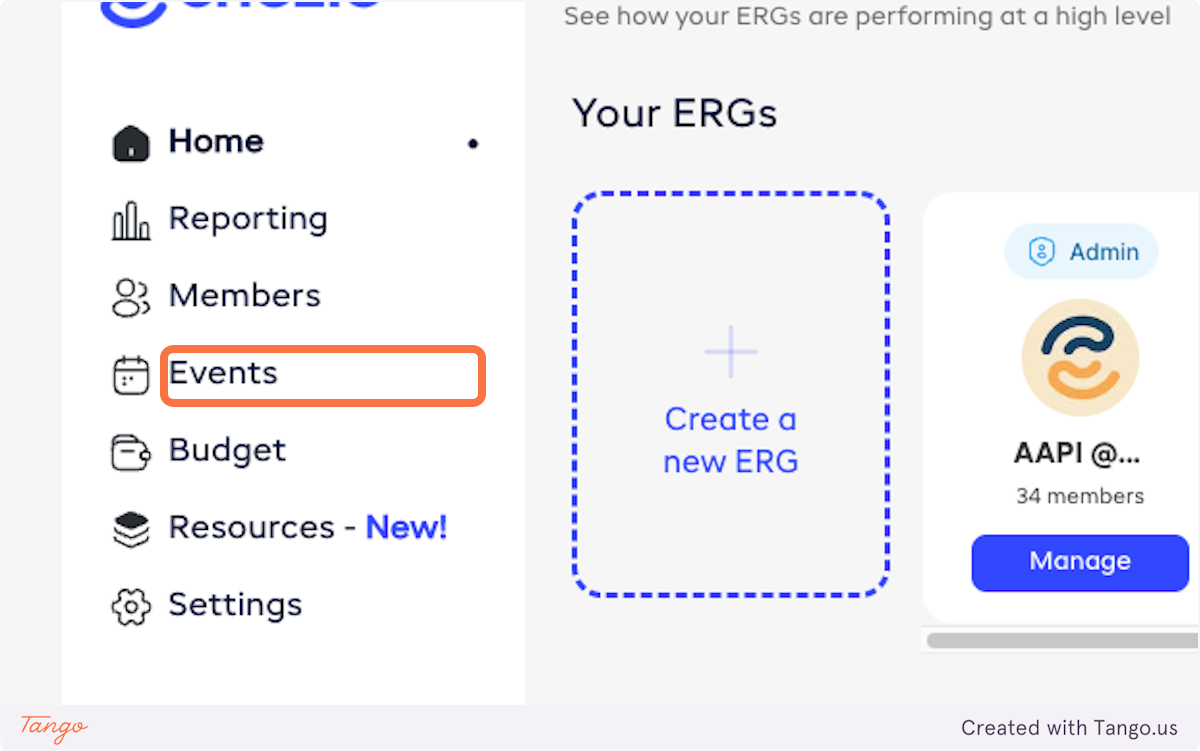Click the horizontal scrollbar under ERG cards
This screenshot has height=751, width=1200.
point(1062,640)
